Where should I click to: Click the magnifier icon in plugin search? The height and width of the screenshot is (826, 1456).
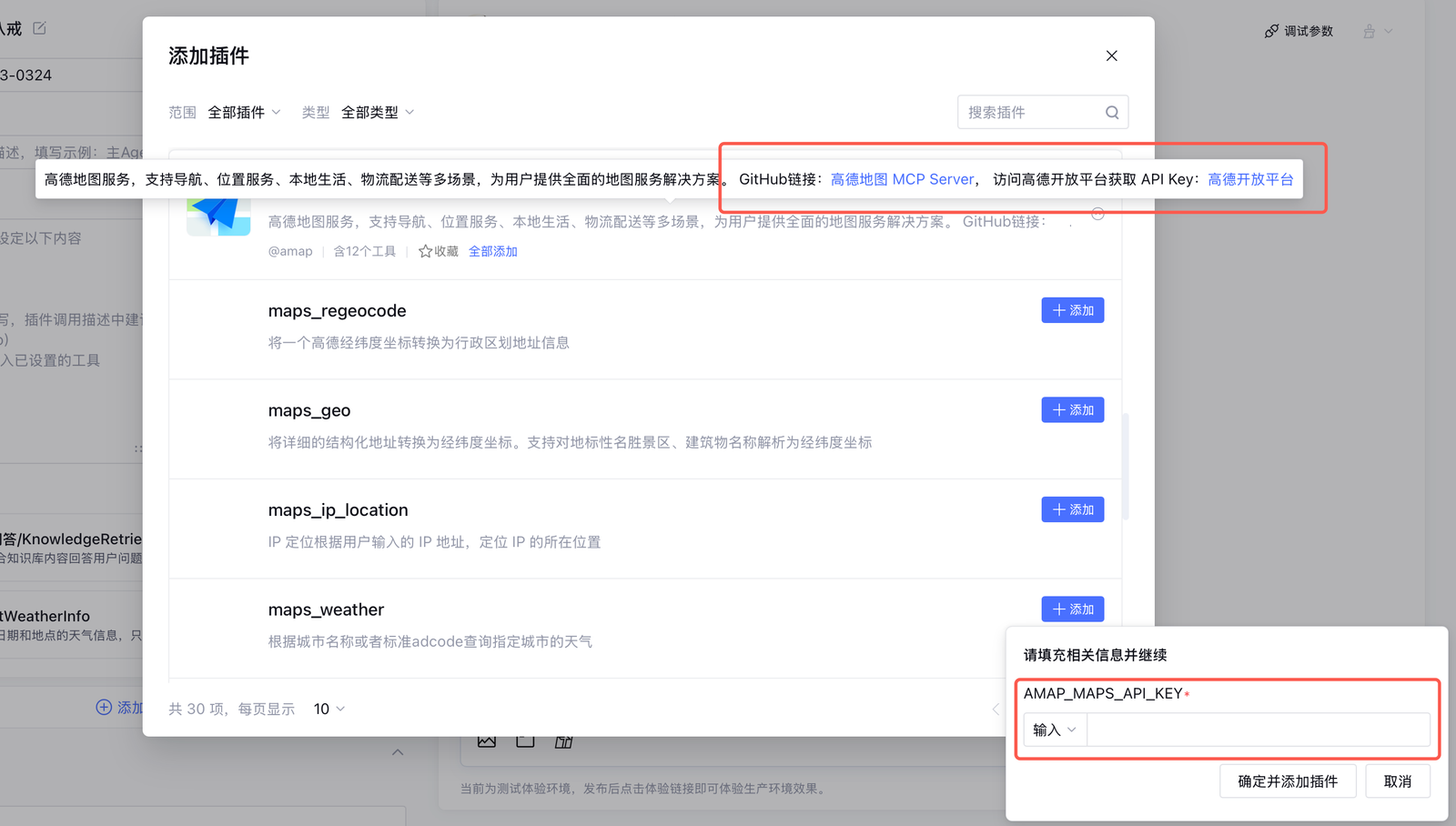click(1111, 113)
